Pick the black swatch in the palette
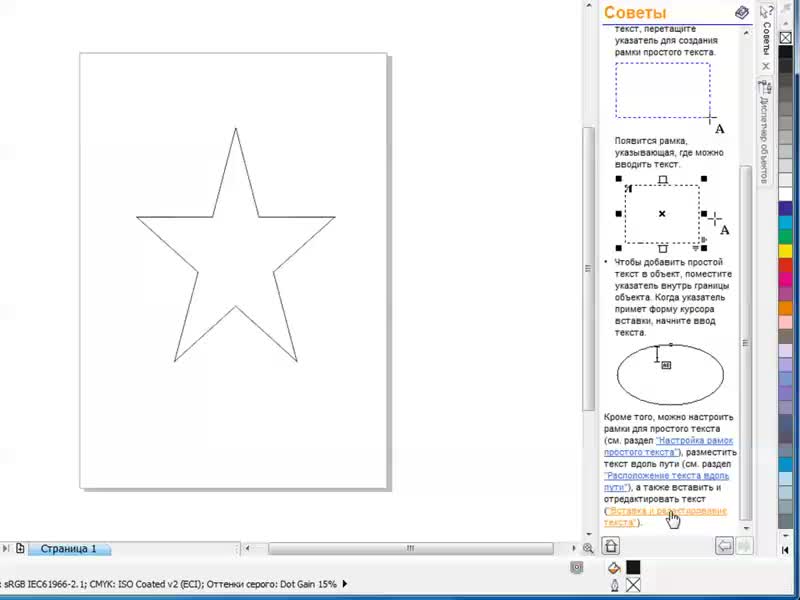 (786, 52)
